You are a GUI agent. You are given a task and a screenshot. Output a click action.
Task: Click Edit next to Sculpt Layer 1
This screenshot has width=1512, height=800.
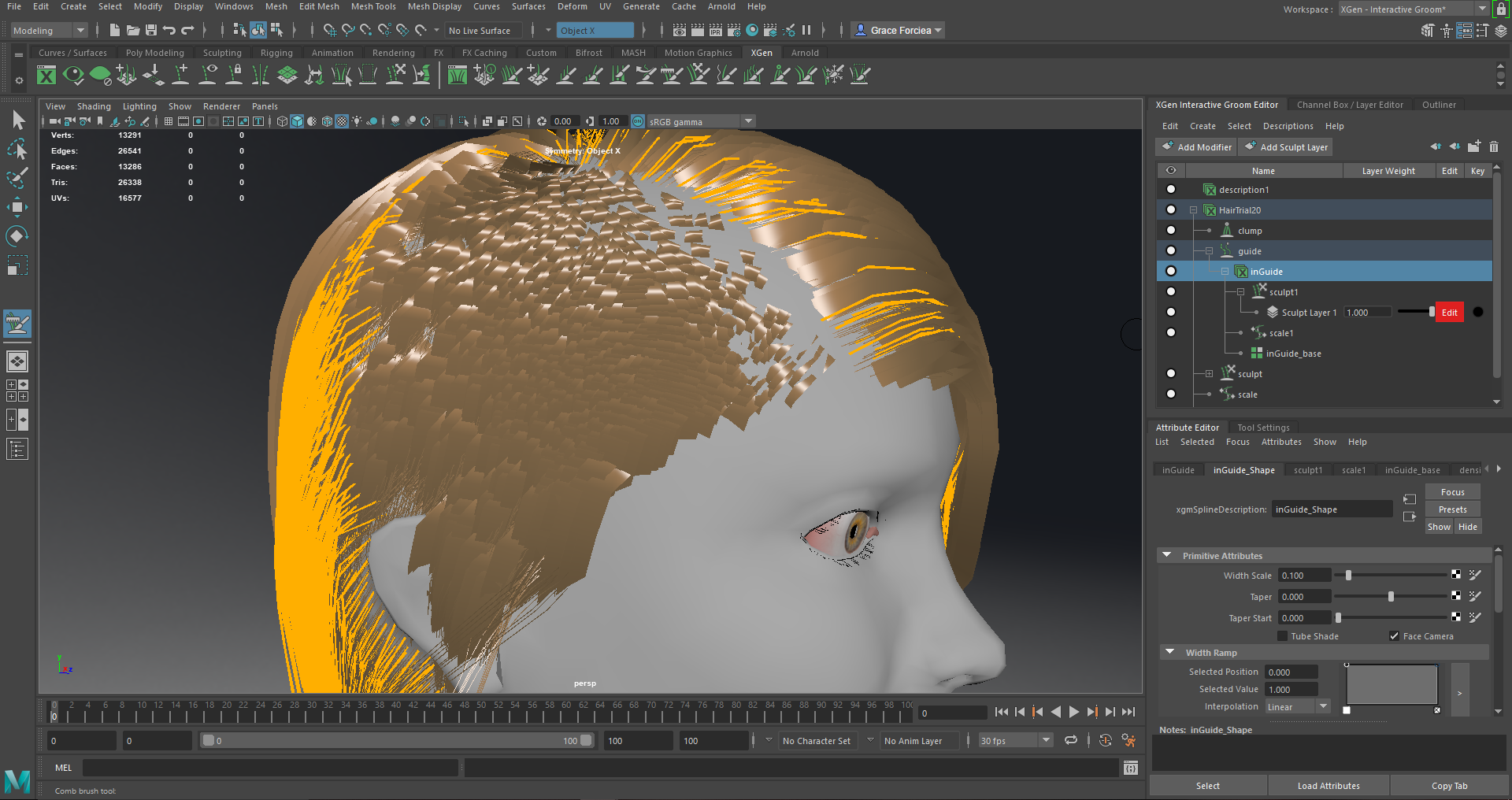(x=1449, y=312)
